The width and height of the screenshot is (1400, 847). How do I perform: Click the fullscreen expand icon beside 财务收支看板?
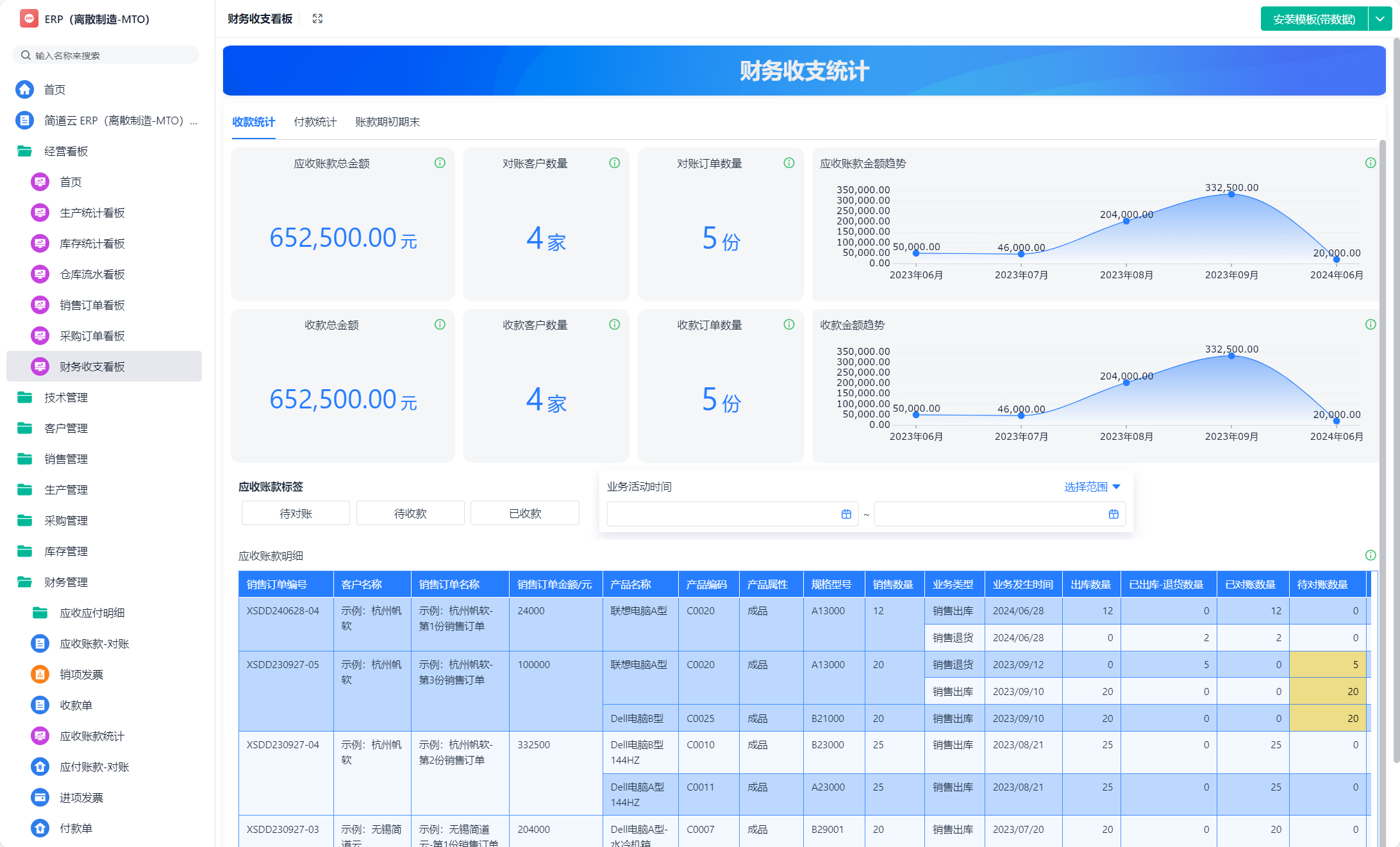[x=317, y=19]
